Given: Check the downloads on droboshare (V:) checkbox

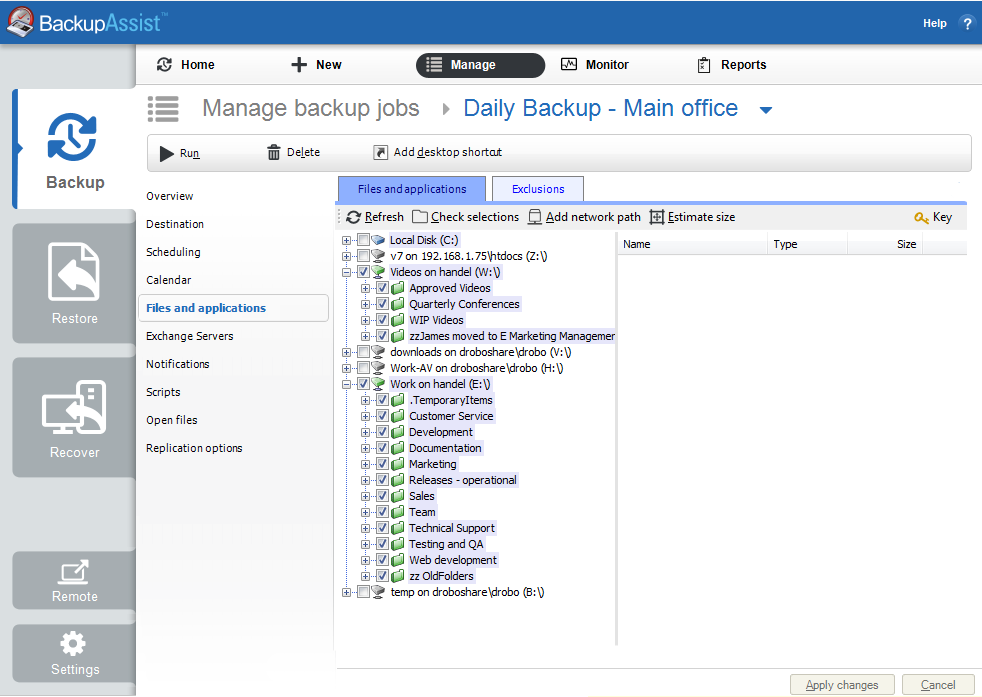Looking at the screenshot, I should [x=363, y=352].
